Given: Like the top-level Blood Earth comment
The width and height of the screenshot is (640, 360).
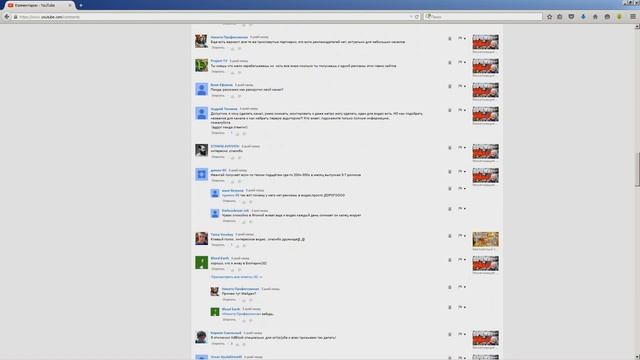Looking at the screenshot, I should (232, 269).
